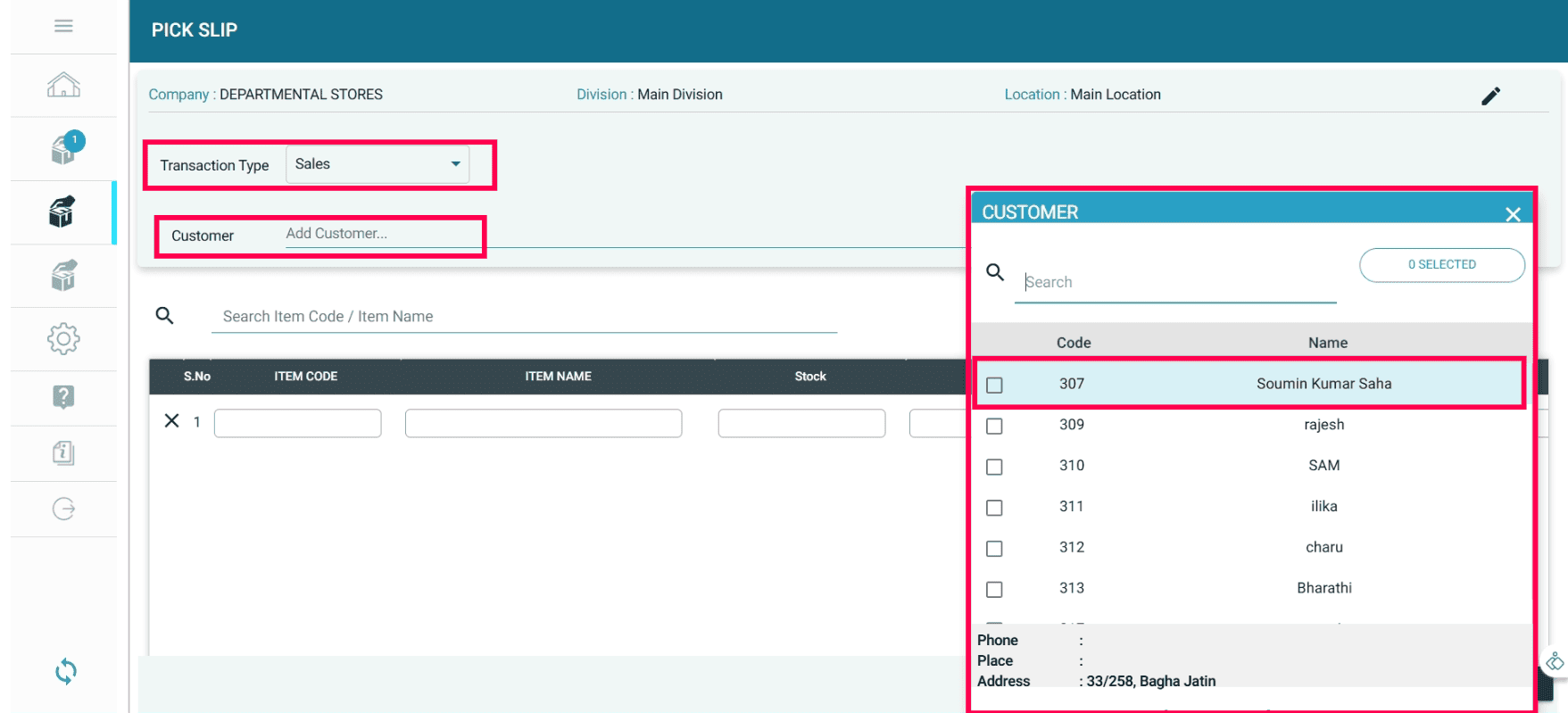Select customer name charu
This screenshot has width=1568, height=713.
pos(1324,548)
